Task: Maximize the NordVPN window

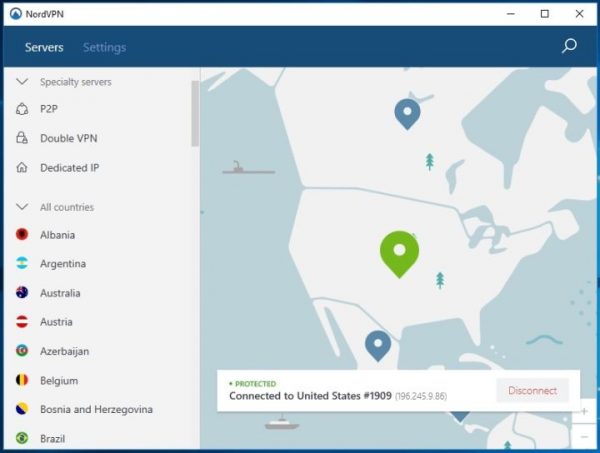Action: coord(545,14)
